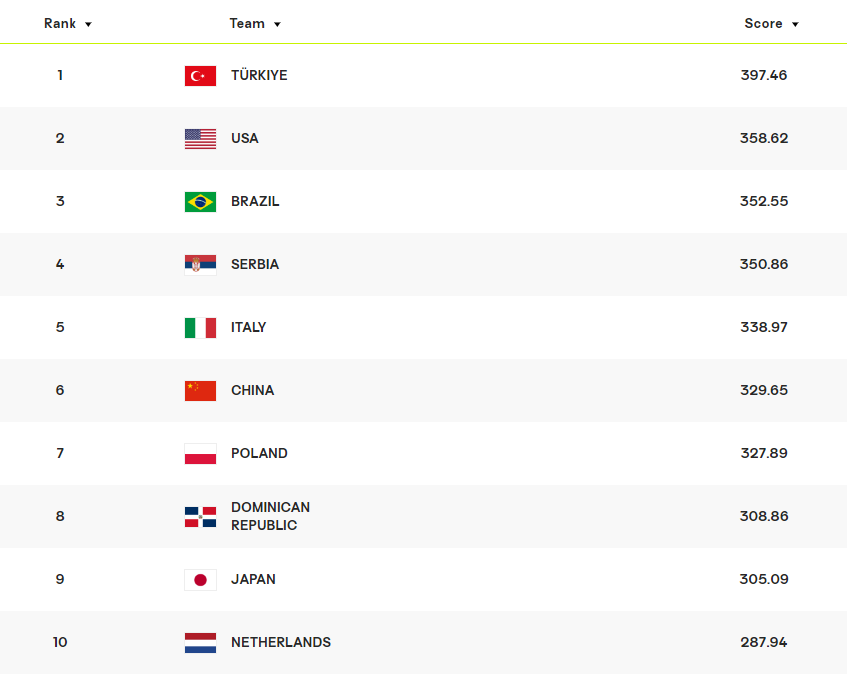Image resolution: width=847 pixels, height=683 pixels.
Task: Sort the table by Team column
Action: tap(255, 24)
